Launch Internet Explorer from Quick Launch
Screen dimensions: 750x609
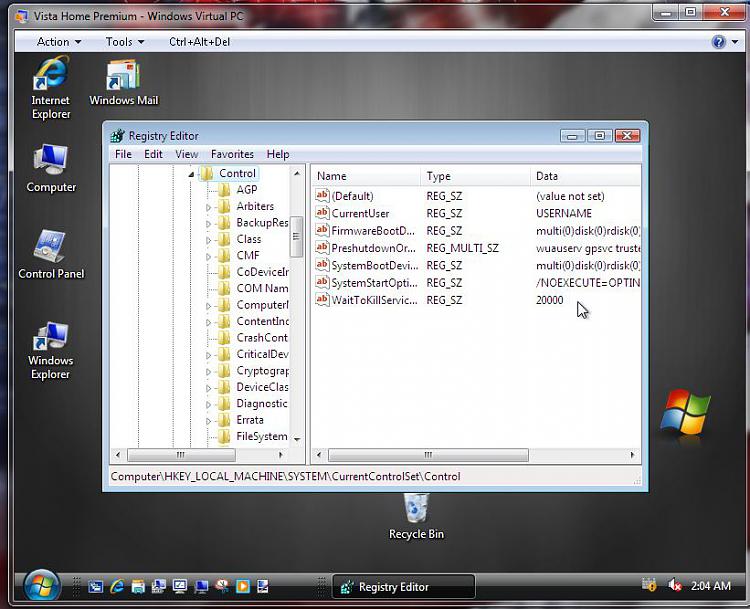(x=117, y=586)
